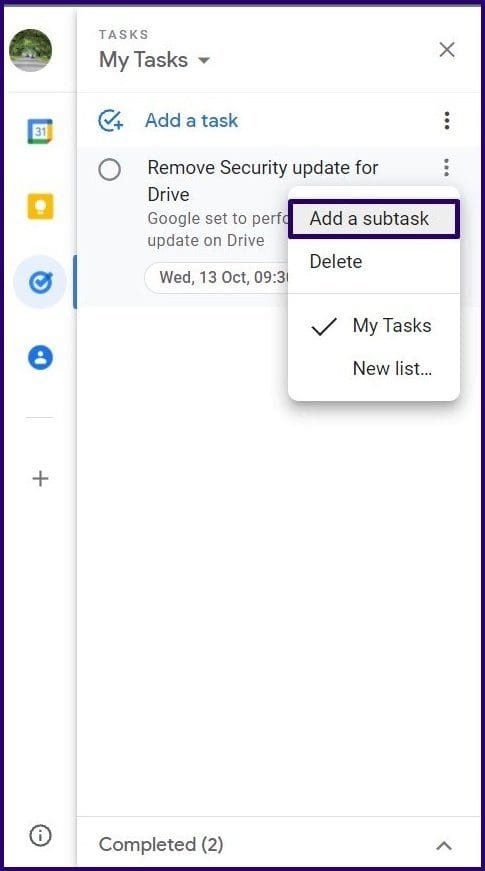Open Google Calendar from side panel
This screenshot has width=485, height=871.
pos(40,132)
